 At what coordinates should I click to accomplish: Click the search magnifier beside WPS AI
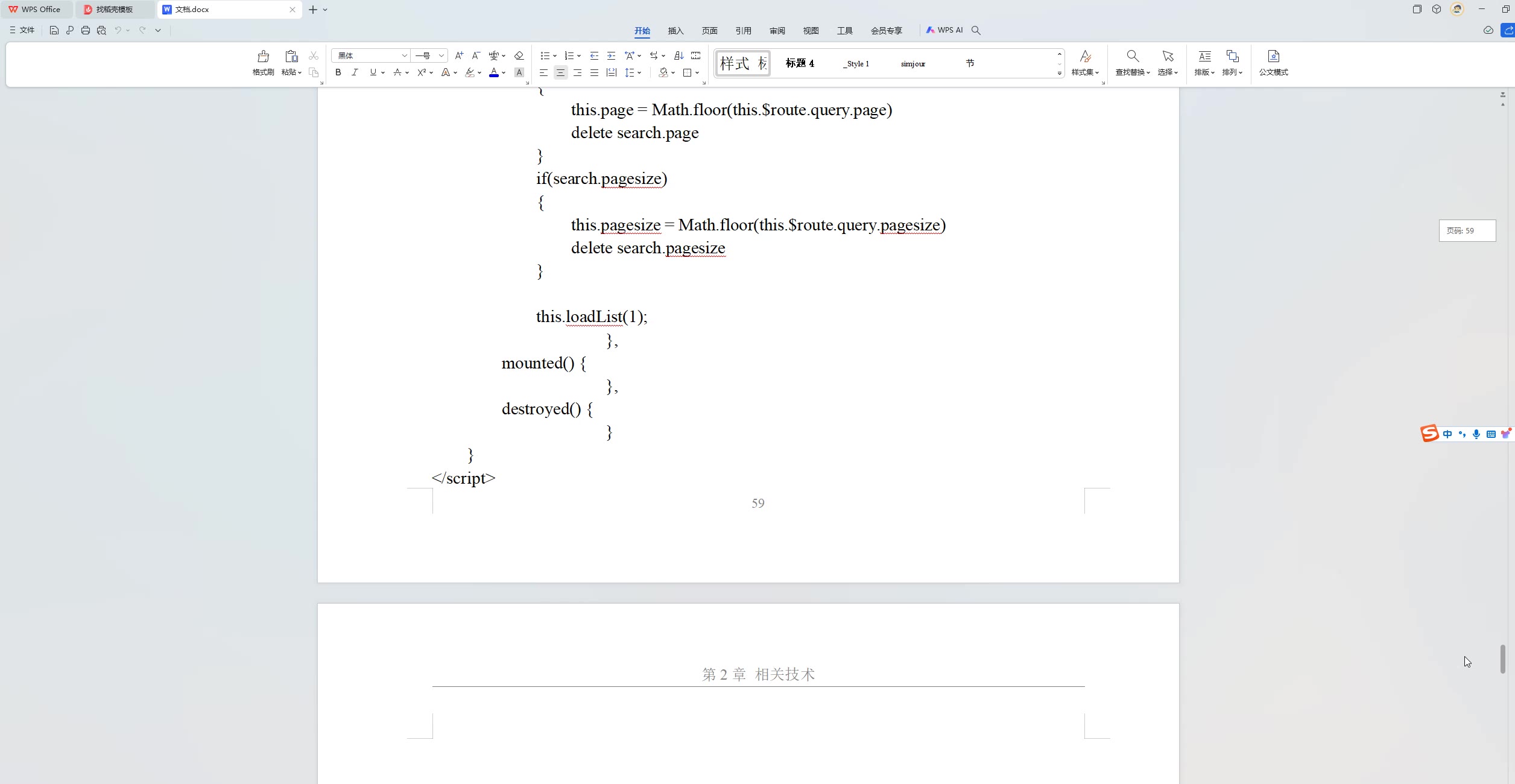(x=976, y=30)
